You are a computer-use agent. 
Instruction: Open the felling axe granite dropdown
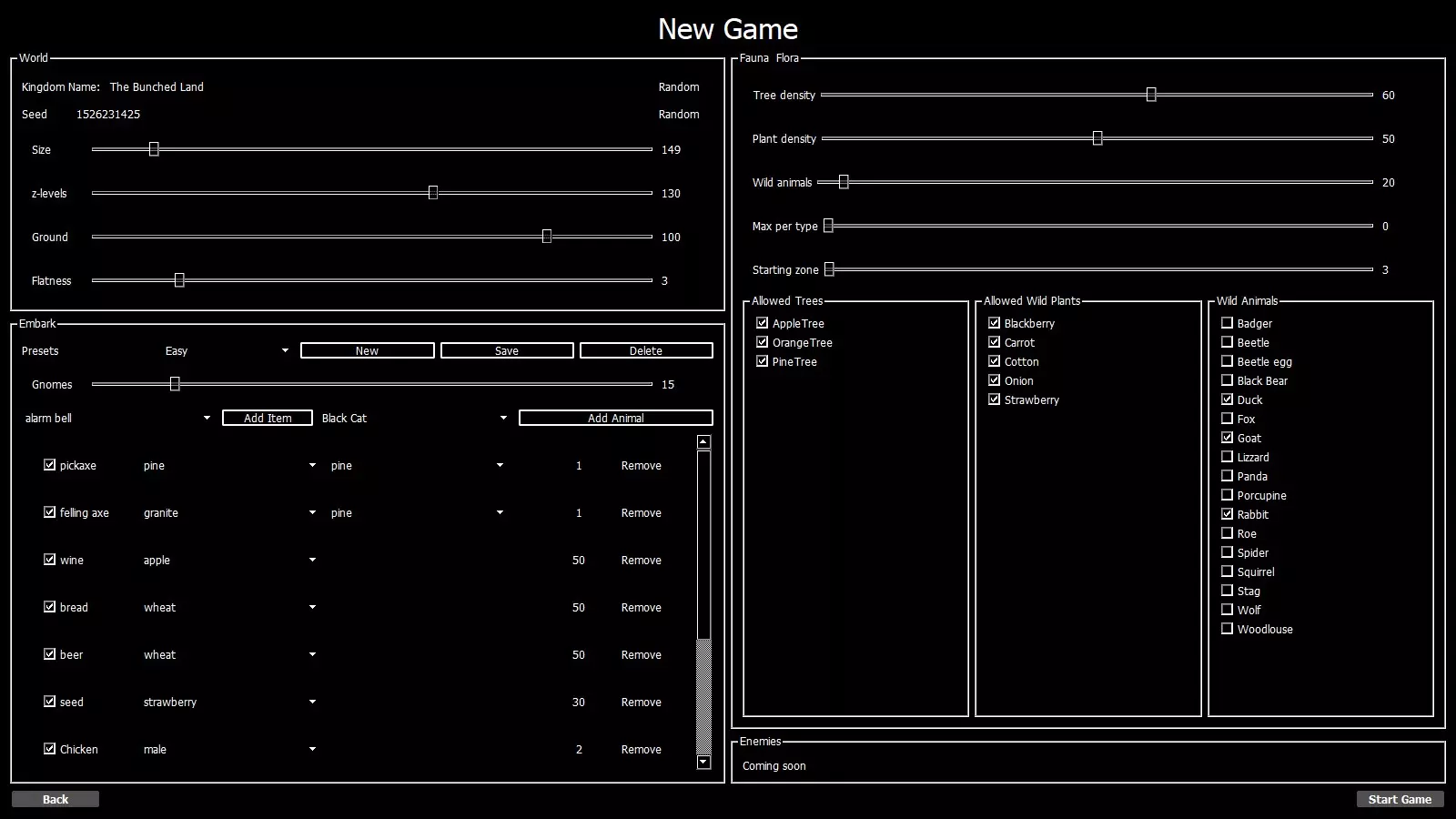pos(229,513)
